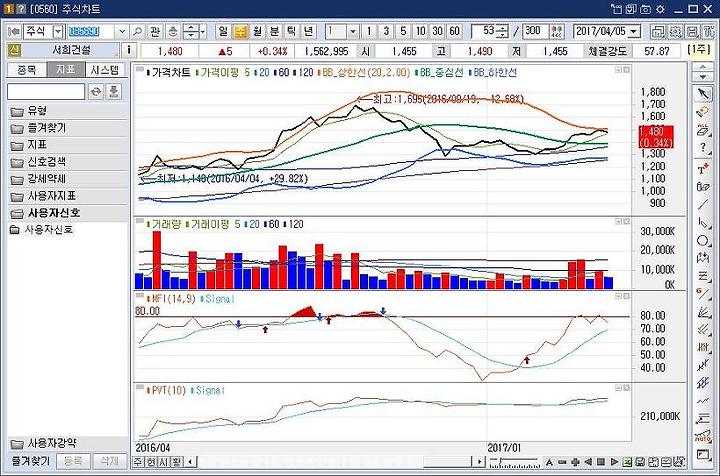The height and width of the screenshot is (476, 720).
Task: Click the save chart icon in top toolbar
Action: click(x=692, y=31)
